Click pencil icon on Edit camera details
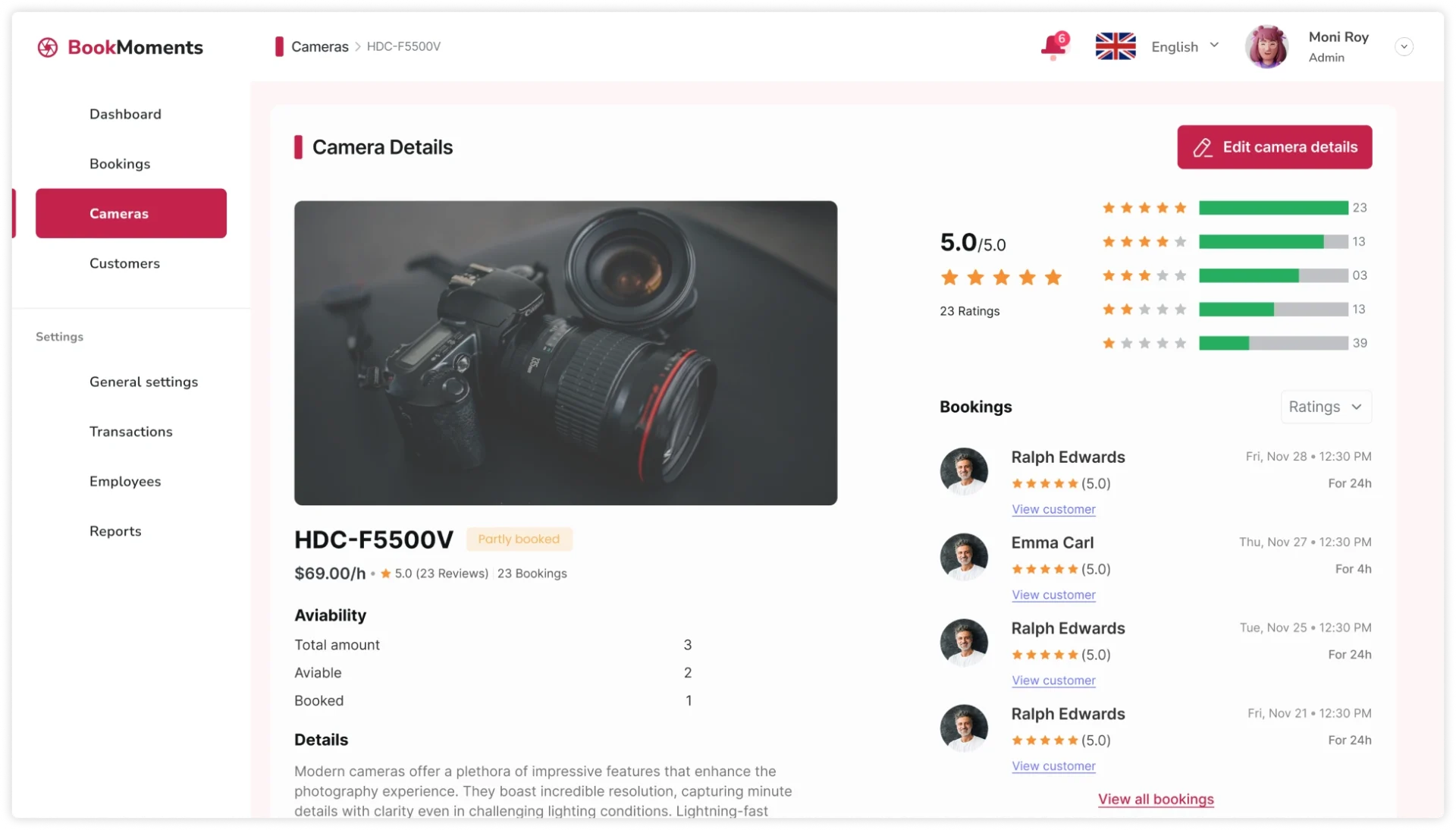The height and width of the screenshot is (830, 1456). [1203, 147]
